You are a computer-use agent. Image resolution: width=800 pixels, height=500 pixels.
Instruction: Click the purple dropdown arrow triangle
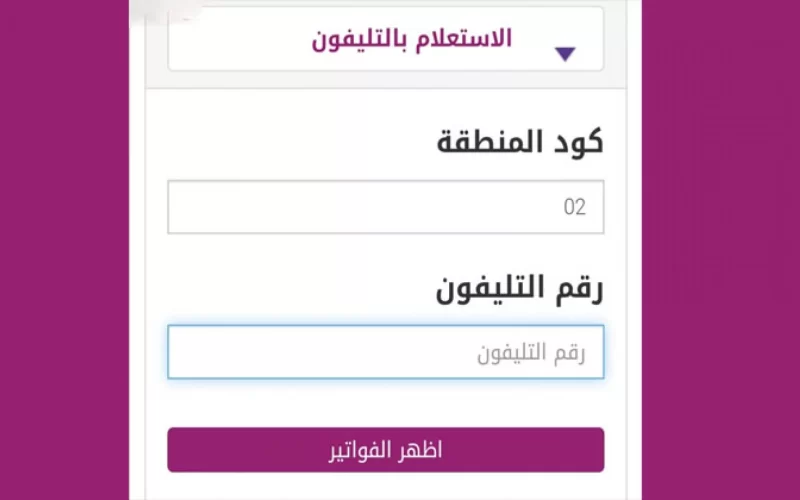(565, 54)
